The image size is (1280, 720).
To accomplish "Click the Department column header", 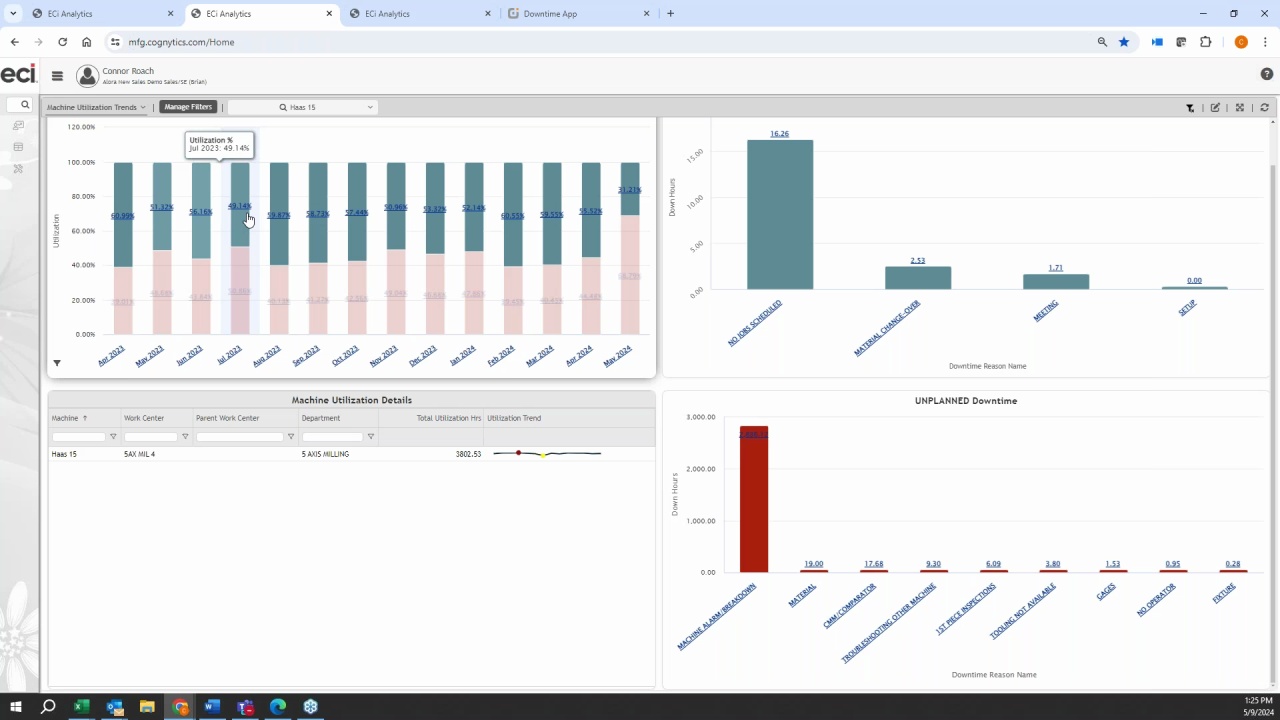I will 321,418.
